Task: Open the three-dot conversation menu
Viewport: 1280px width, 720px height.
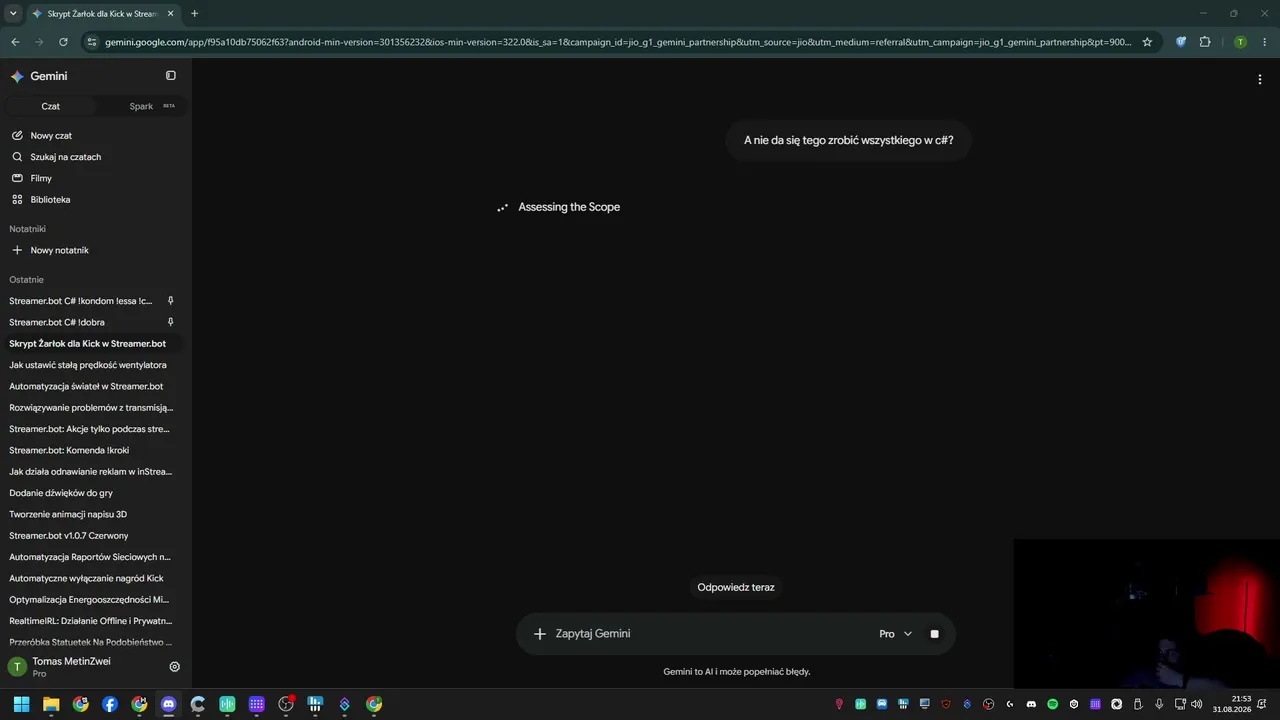Action: click(x=1260, y=80)
